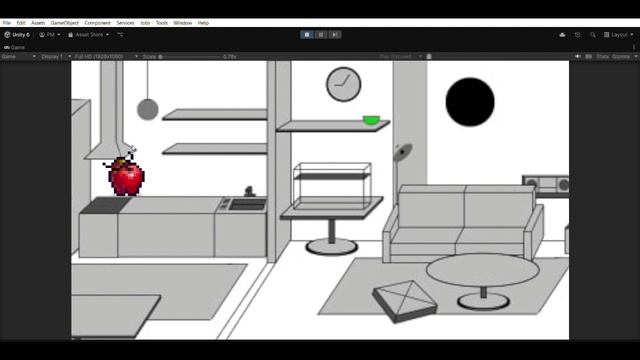
Task: Click the version control icon beside Asset Store
Action: click(120, 35)
